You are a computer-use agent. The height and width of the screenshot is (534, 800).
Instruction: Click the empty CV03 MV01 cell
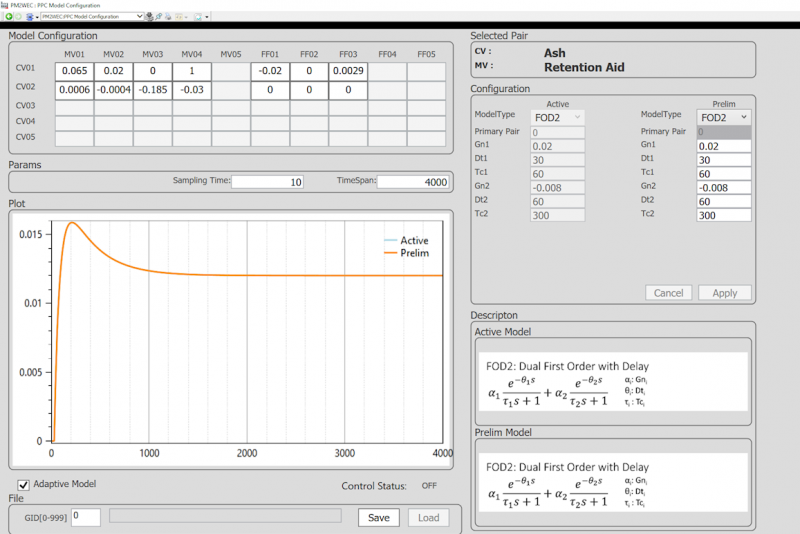point(74,108)
